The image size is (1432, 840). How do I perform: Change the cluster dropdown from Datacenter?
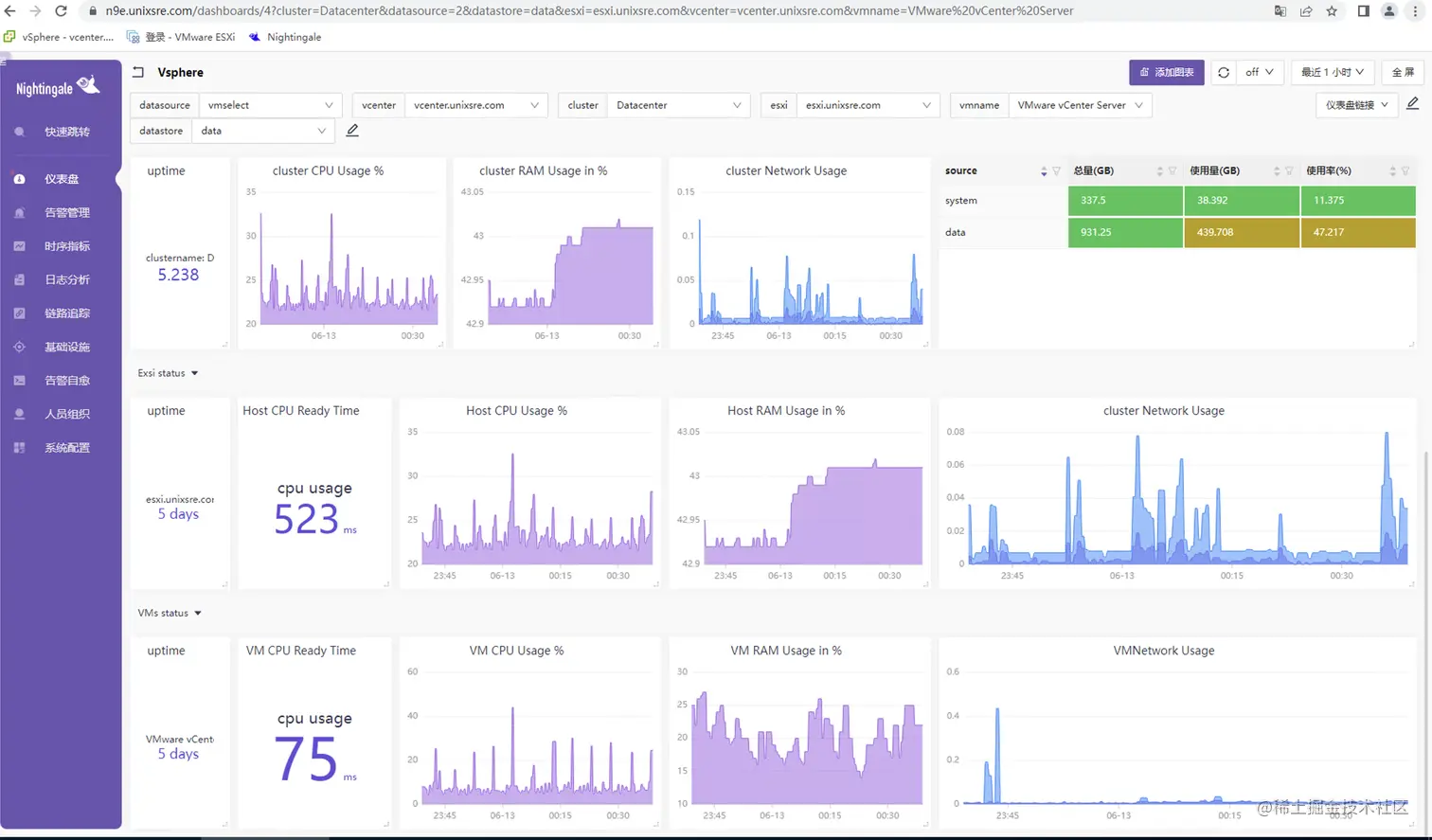click(x=680, y=107)
